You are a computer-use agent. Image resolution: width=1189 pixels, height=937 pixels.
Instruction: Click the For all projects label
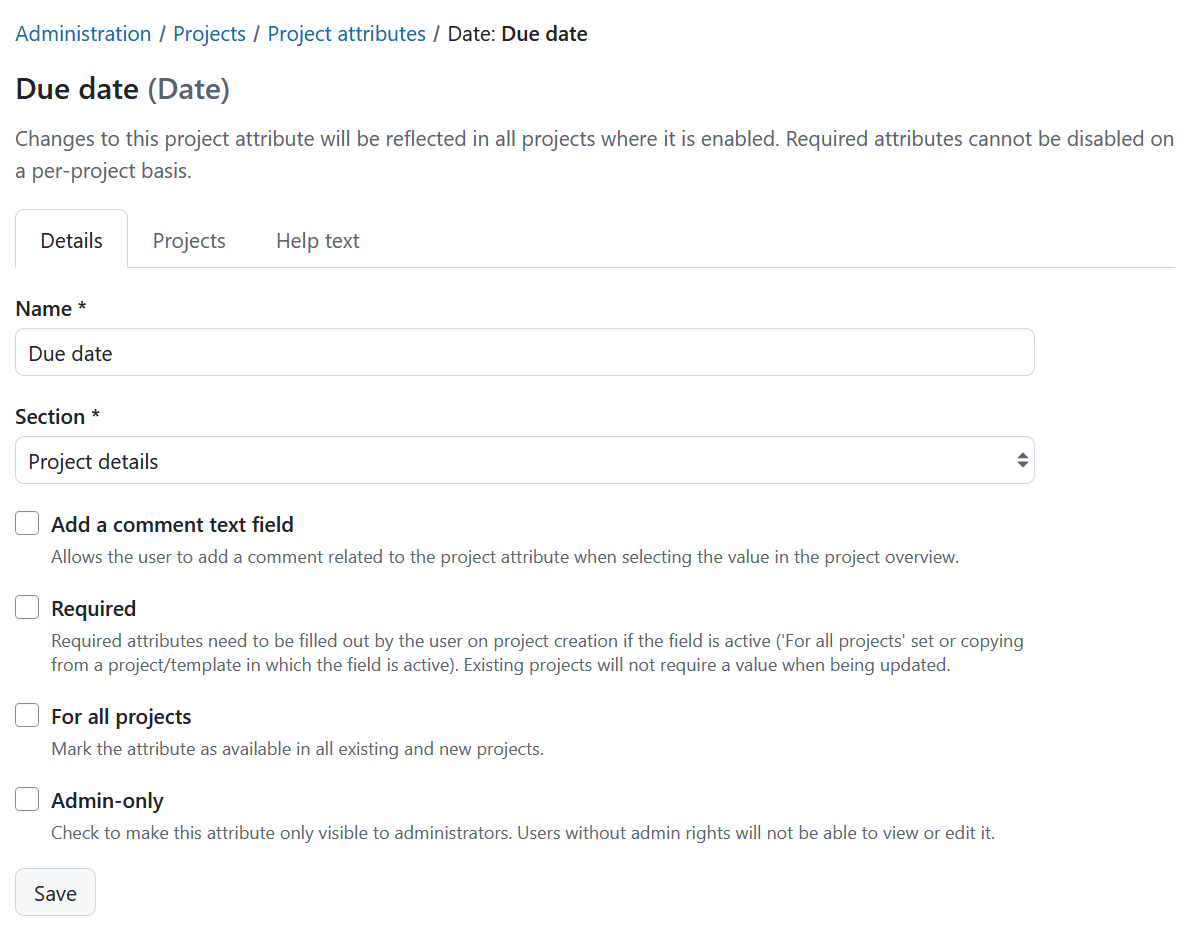(121, 717)
